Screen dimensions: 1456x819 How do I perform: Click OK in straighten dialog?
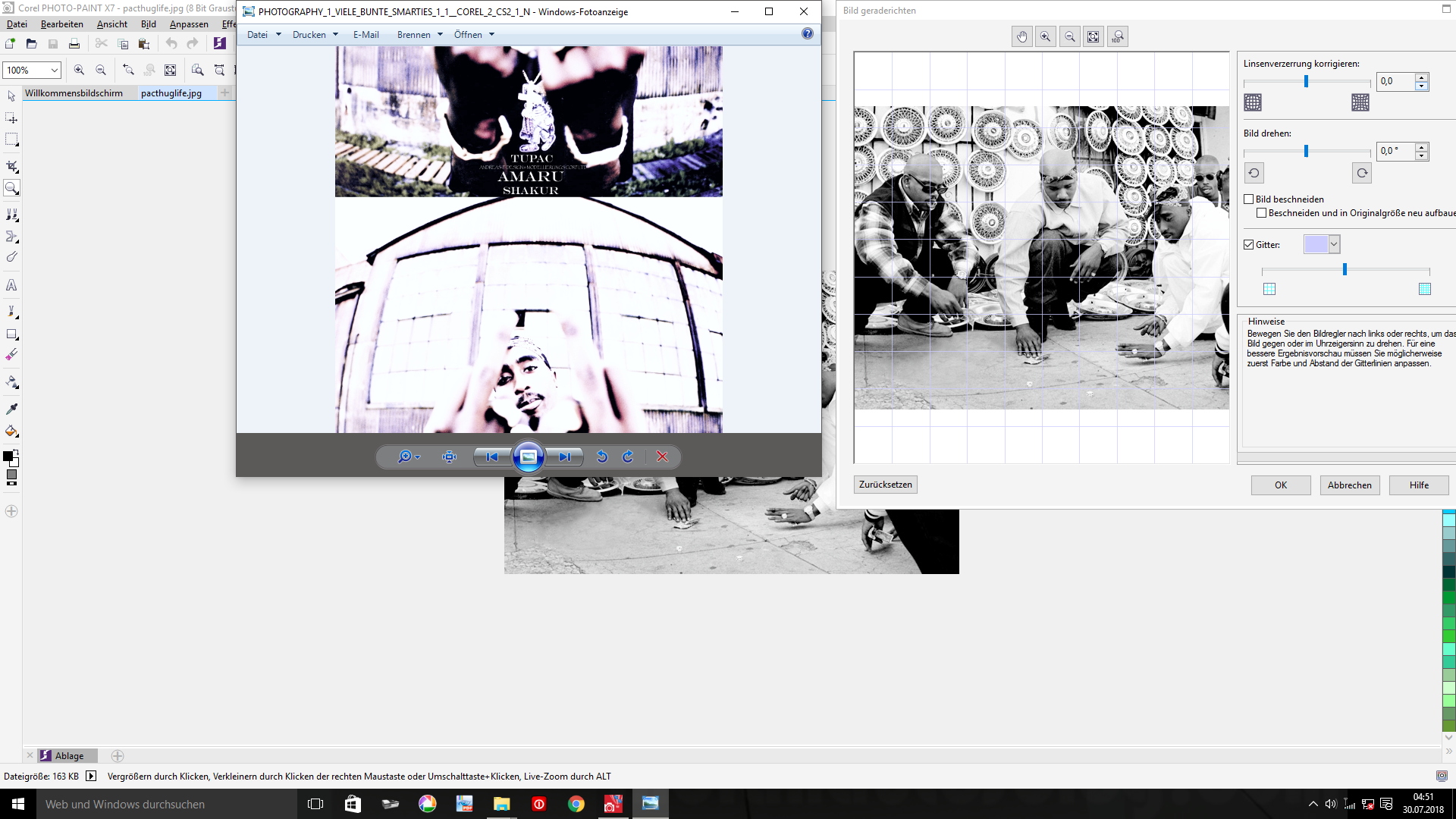click(x=1281, y=485)
